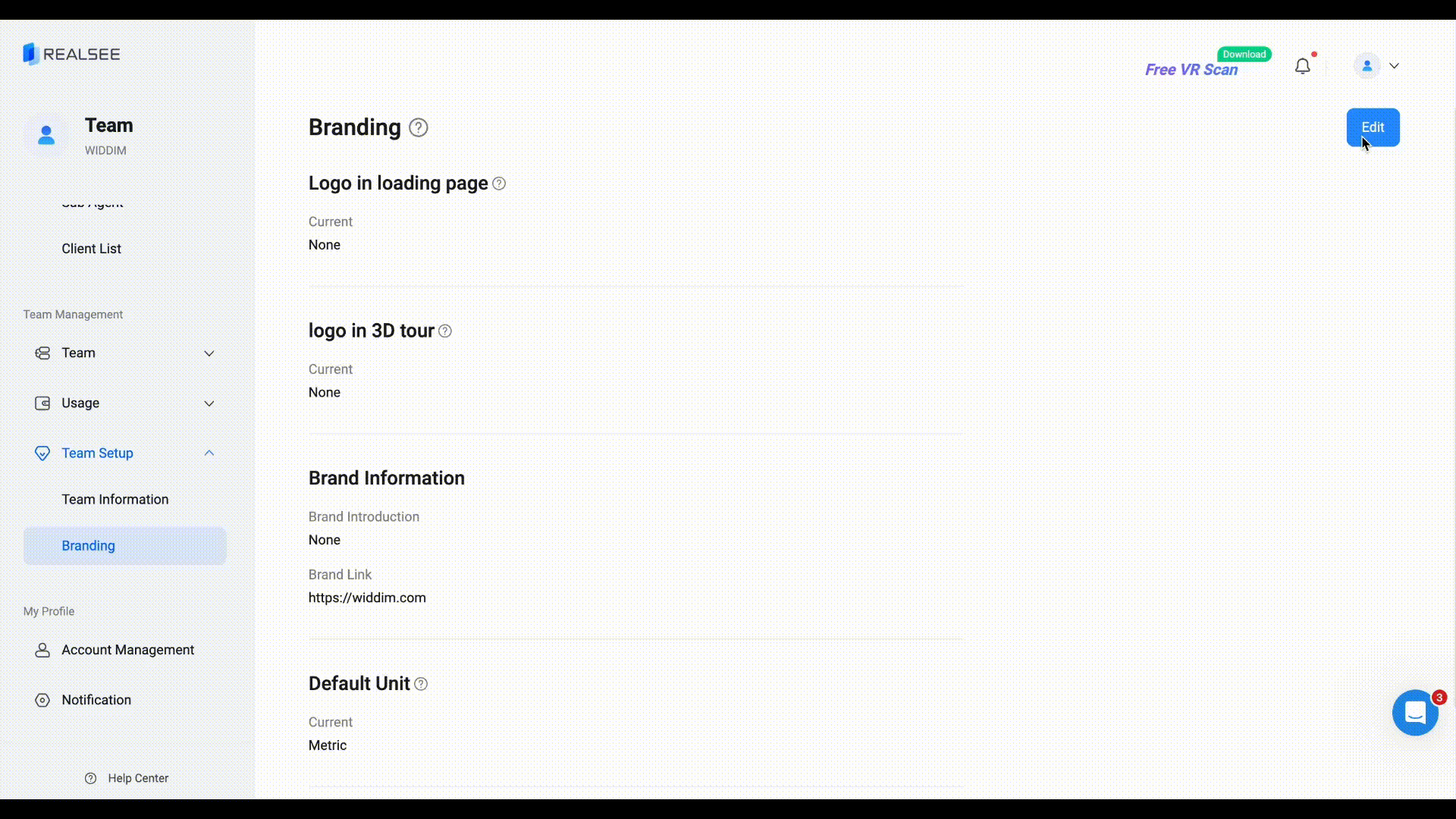This screenshot has width=1456, height=819.
Task: Click help icon next to Logo in loading page
Action: tap(499, 184)
